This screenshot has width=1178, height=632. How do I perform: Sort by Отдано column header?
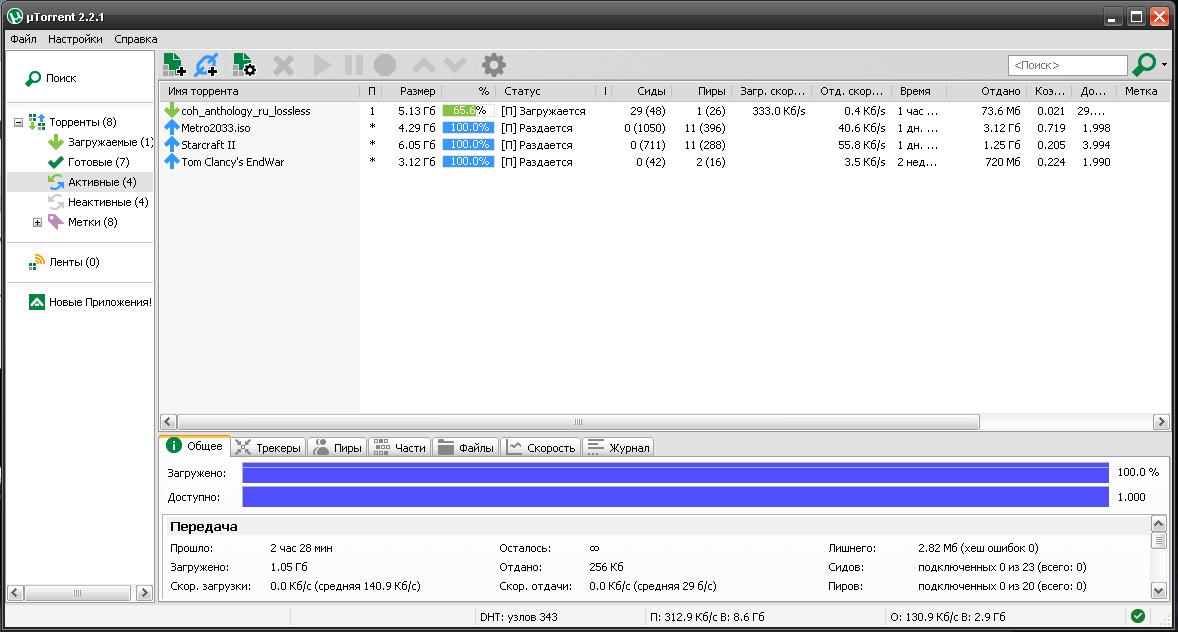pos(987,91)
